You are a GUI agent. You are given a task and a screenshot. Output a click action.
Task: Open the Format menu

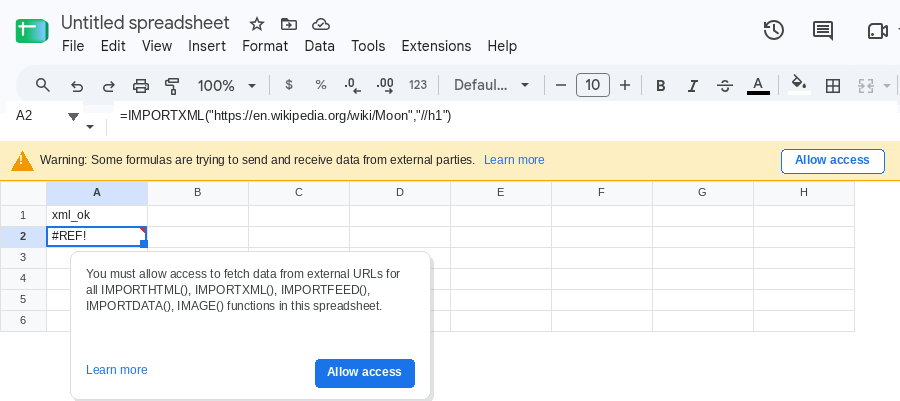click(x=265, y=46)
